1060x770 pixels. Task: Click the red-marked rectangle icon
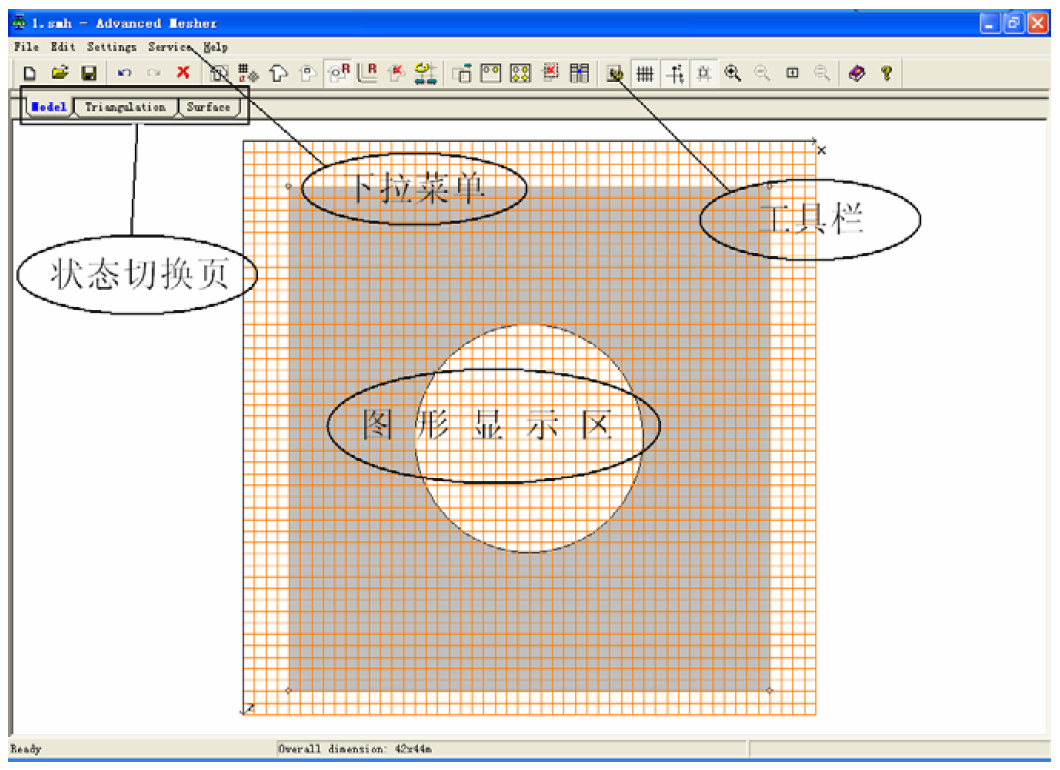click(x=551, y=72)
